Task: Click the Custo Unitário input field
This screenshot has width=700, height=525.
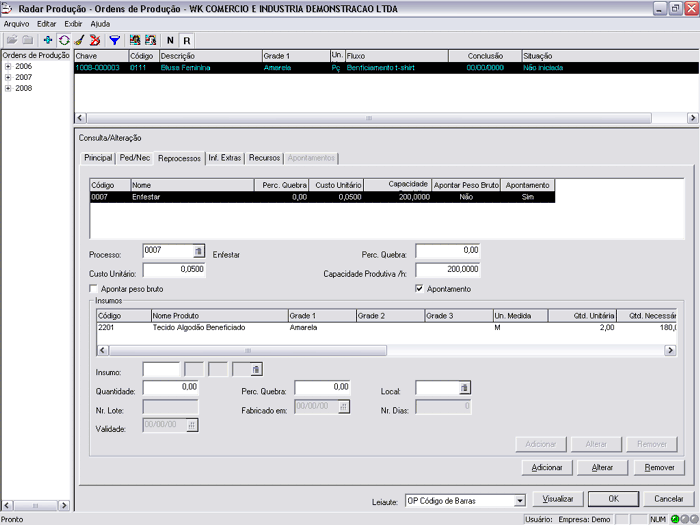Action: (174, 270)
